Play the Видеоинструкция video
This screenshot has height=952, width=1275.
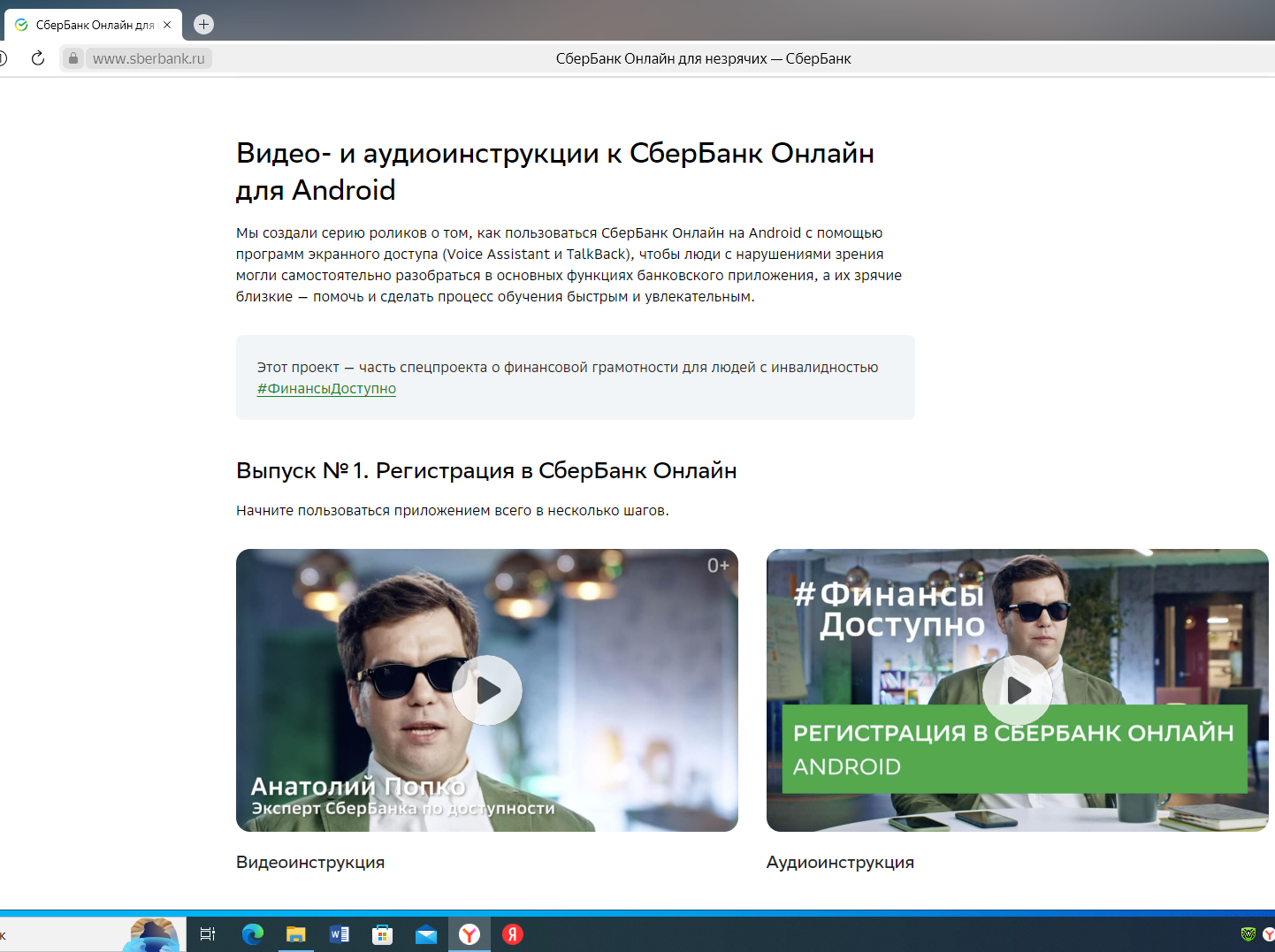point(487,690)
